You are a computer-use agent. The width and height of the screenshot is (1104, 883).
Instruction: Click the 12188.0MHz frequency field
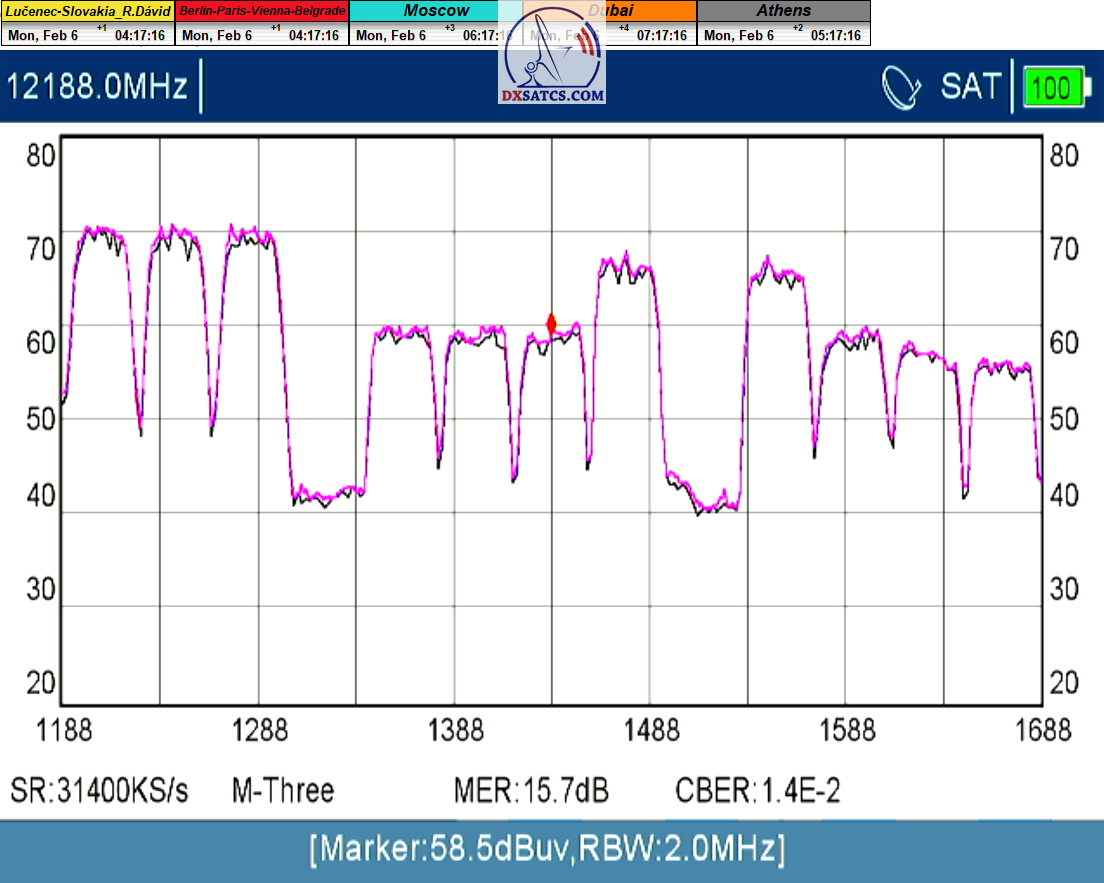pos(98,87)
